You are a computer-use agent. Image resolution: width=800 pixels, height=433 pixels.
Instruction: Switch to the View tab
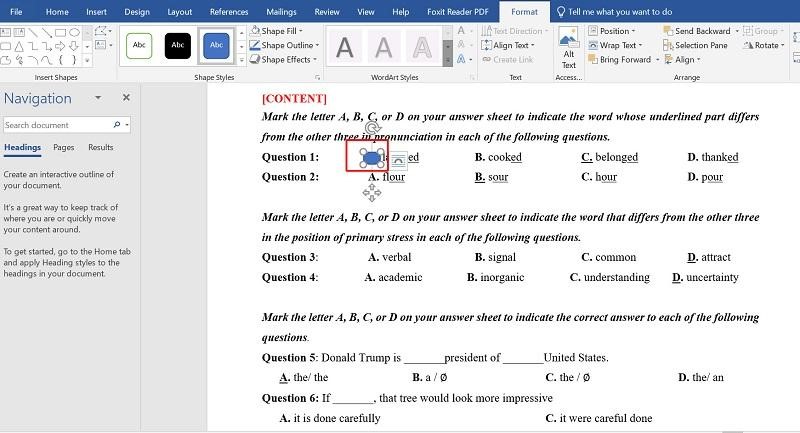[x=365, y=11]
